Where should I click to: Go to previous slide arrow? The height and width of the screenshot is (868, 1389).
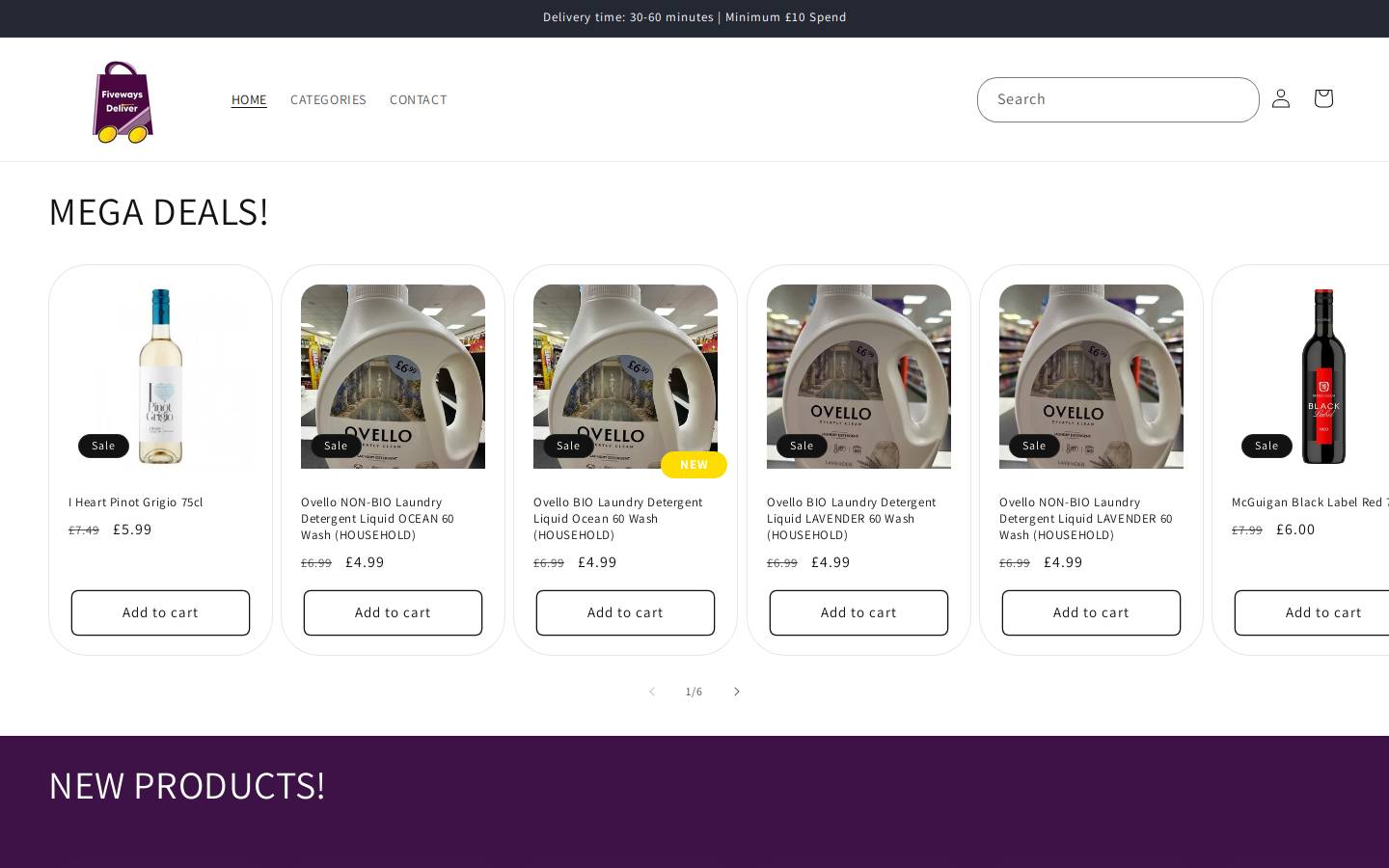(652, 692)
